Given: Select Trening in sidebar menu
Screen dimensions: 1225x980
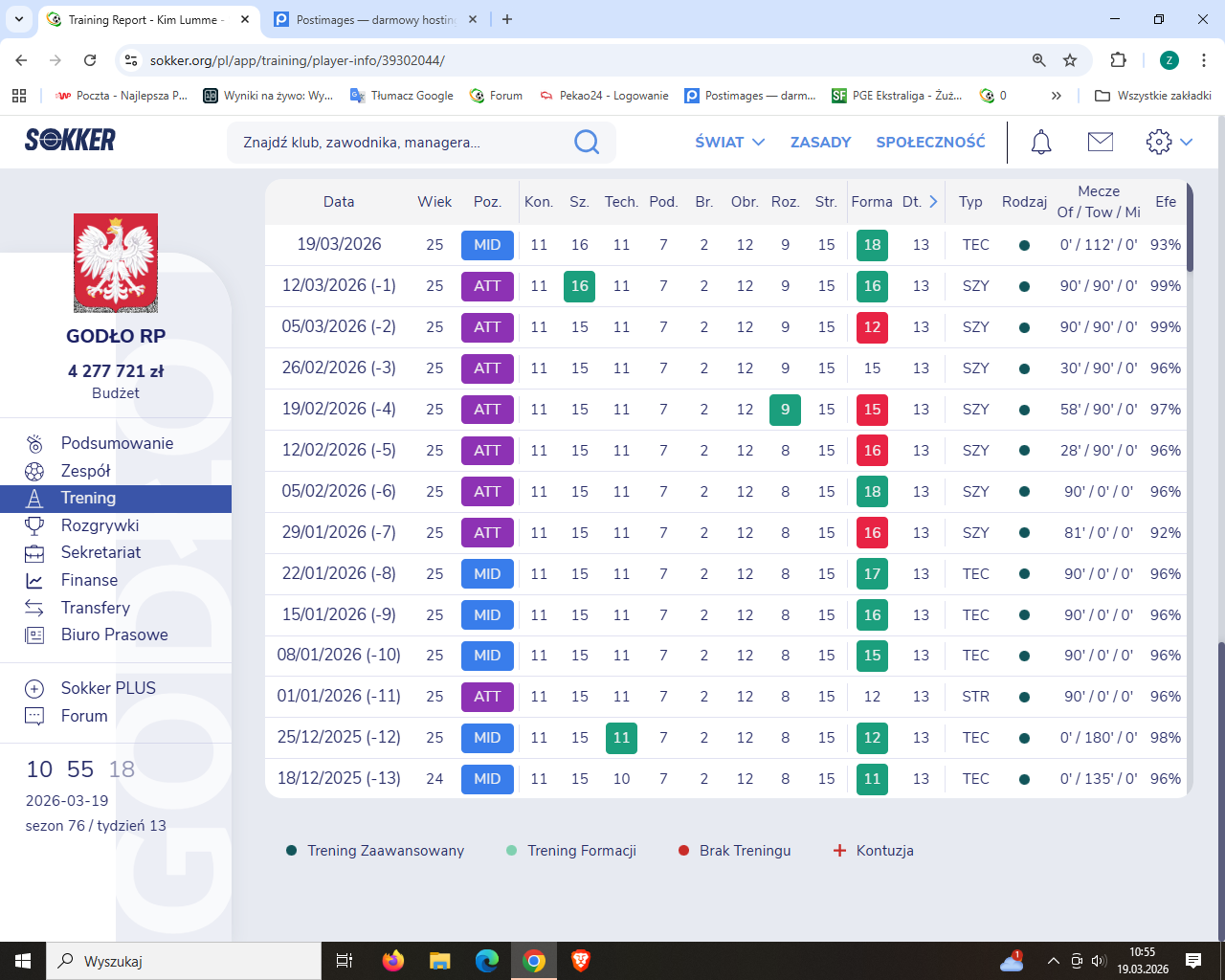Looking at the screenshot, I should (116, 499).
